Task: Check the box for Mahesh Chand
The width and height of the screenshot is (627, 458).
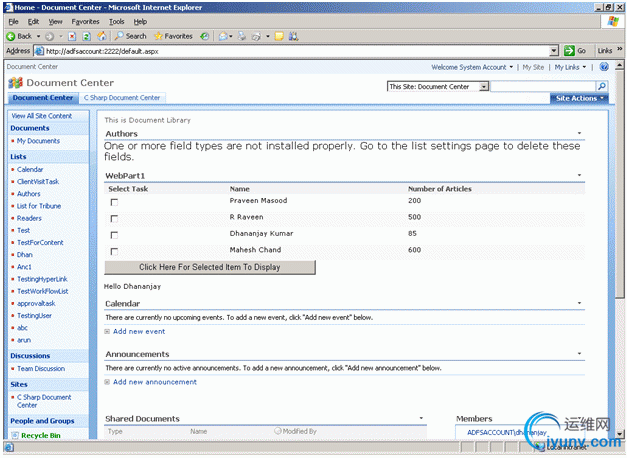Action: 114,252
